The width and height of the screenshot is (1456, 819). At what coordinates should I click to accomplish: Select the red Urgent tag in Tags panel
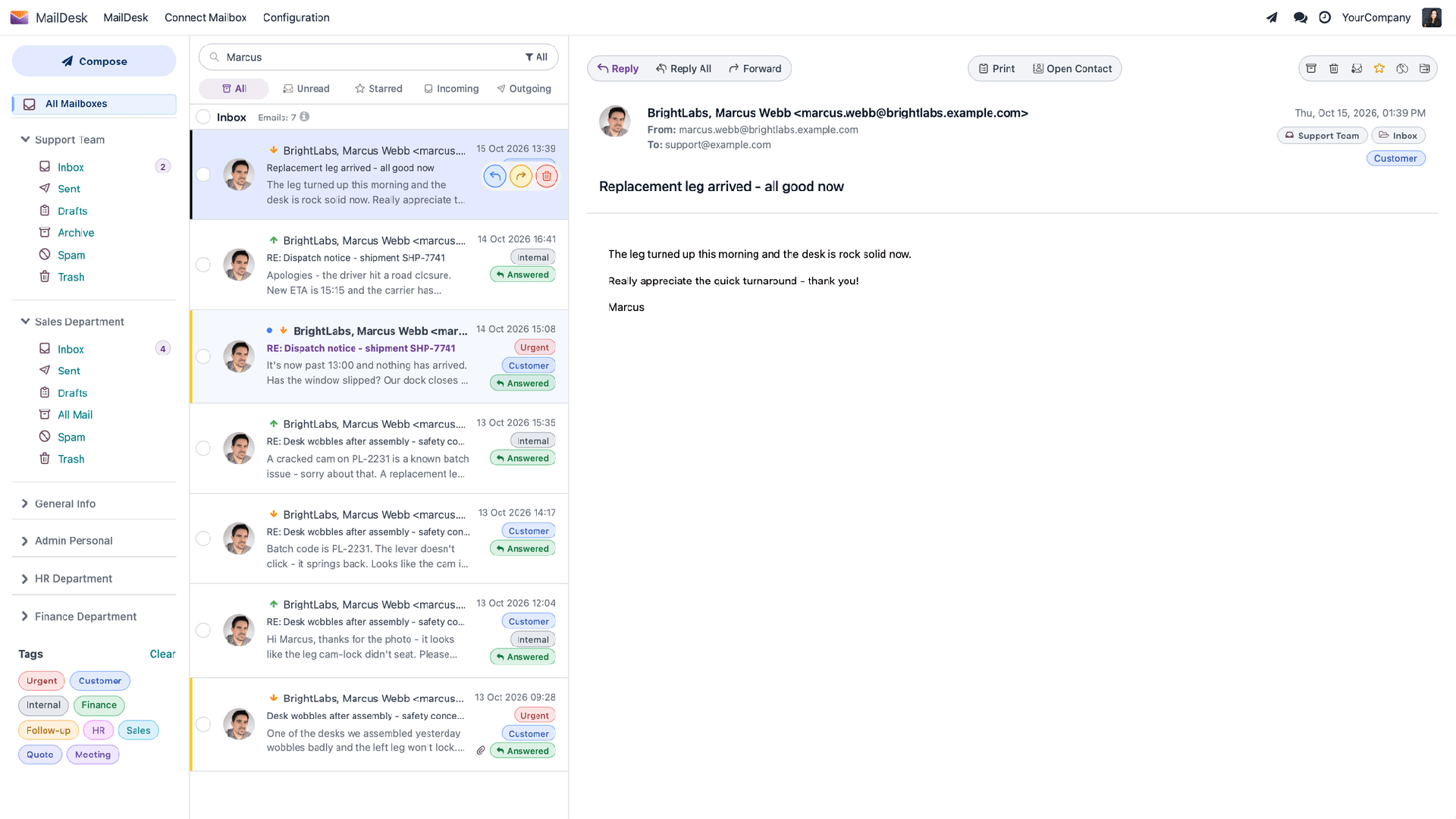(42, 681)
